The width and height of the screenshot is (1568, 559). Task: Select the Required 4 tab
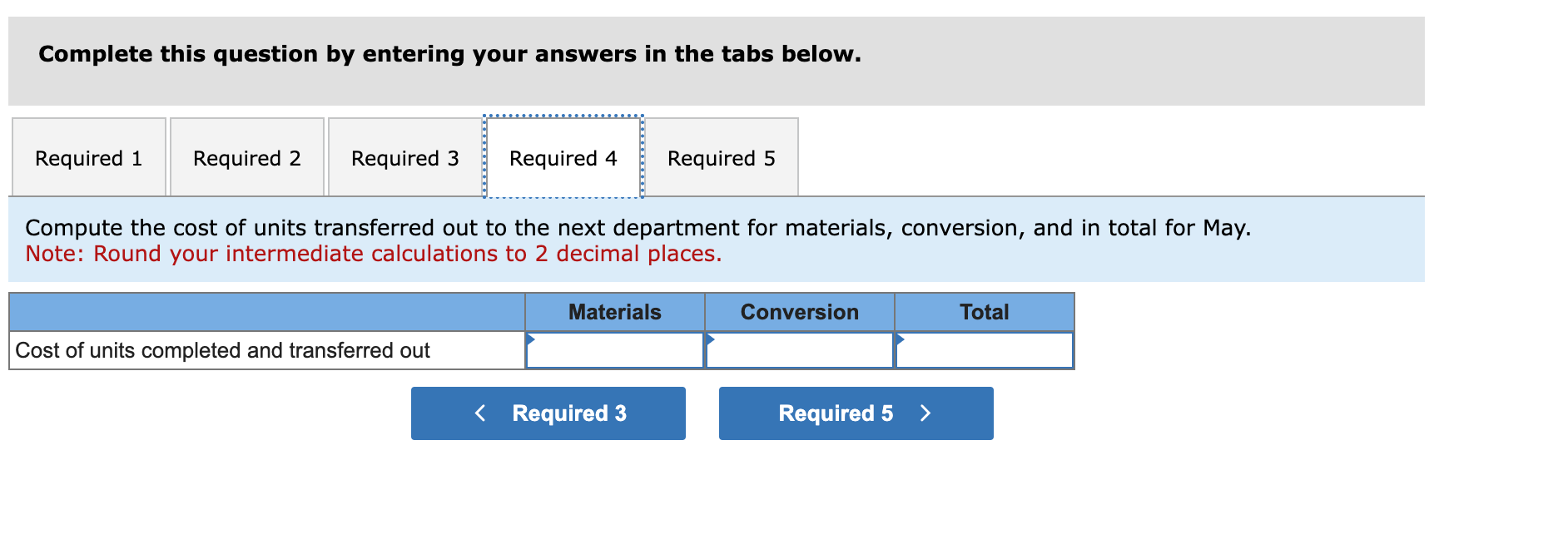click(x=563, y=158)
